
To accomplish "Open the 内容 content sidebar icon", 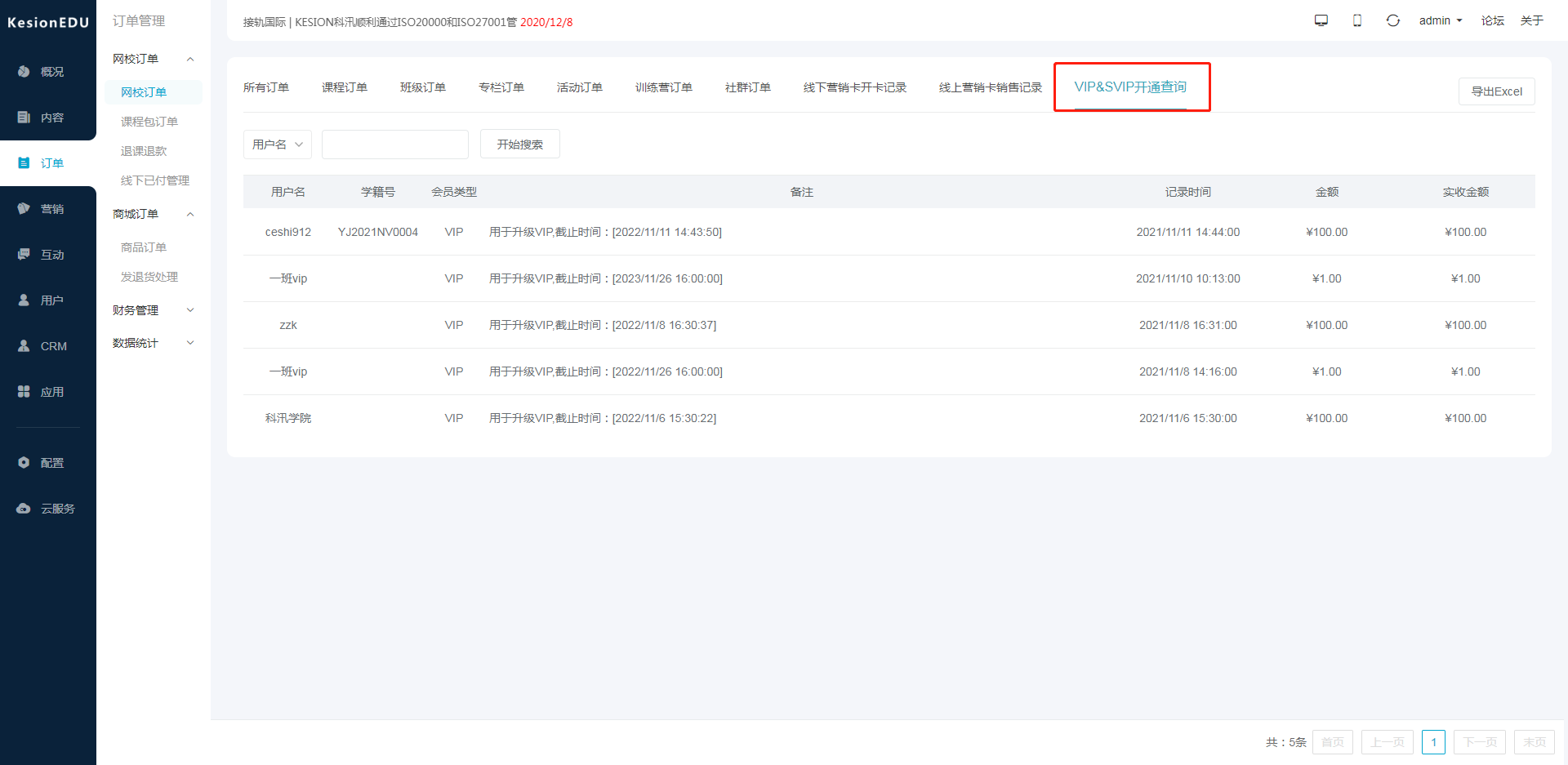I will click(24, 118).
